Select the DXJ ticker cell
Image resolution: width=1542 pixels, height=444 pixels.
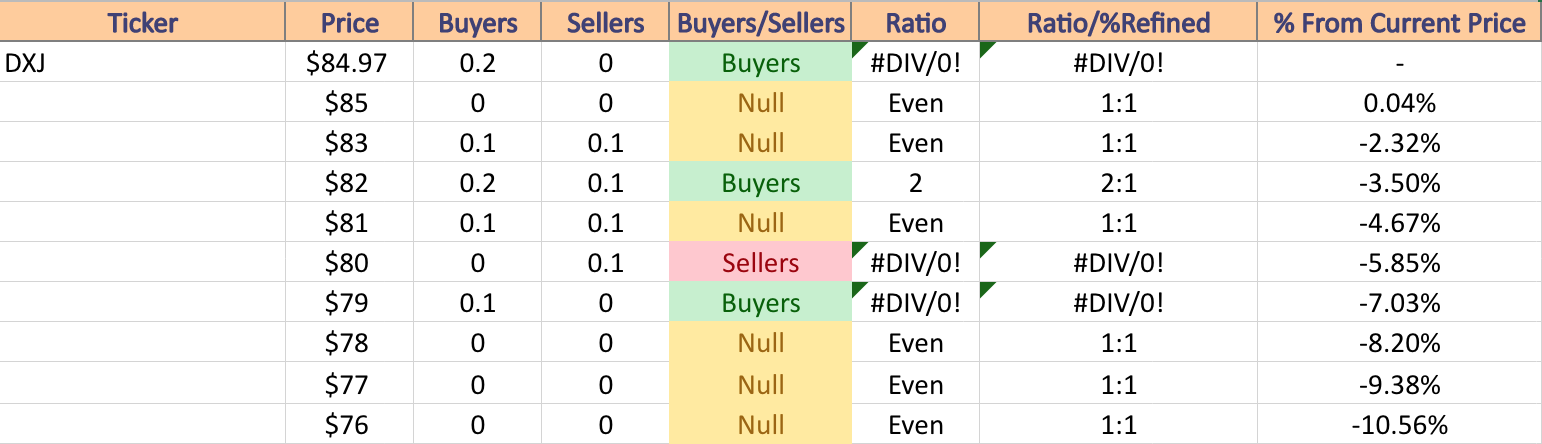click(143, 63)
